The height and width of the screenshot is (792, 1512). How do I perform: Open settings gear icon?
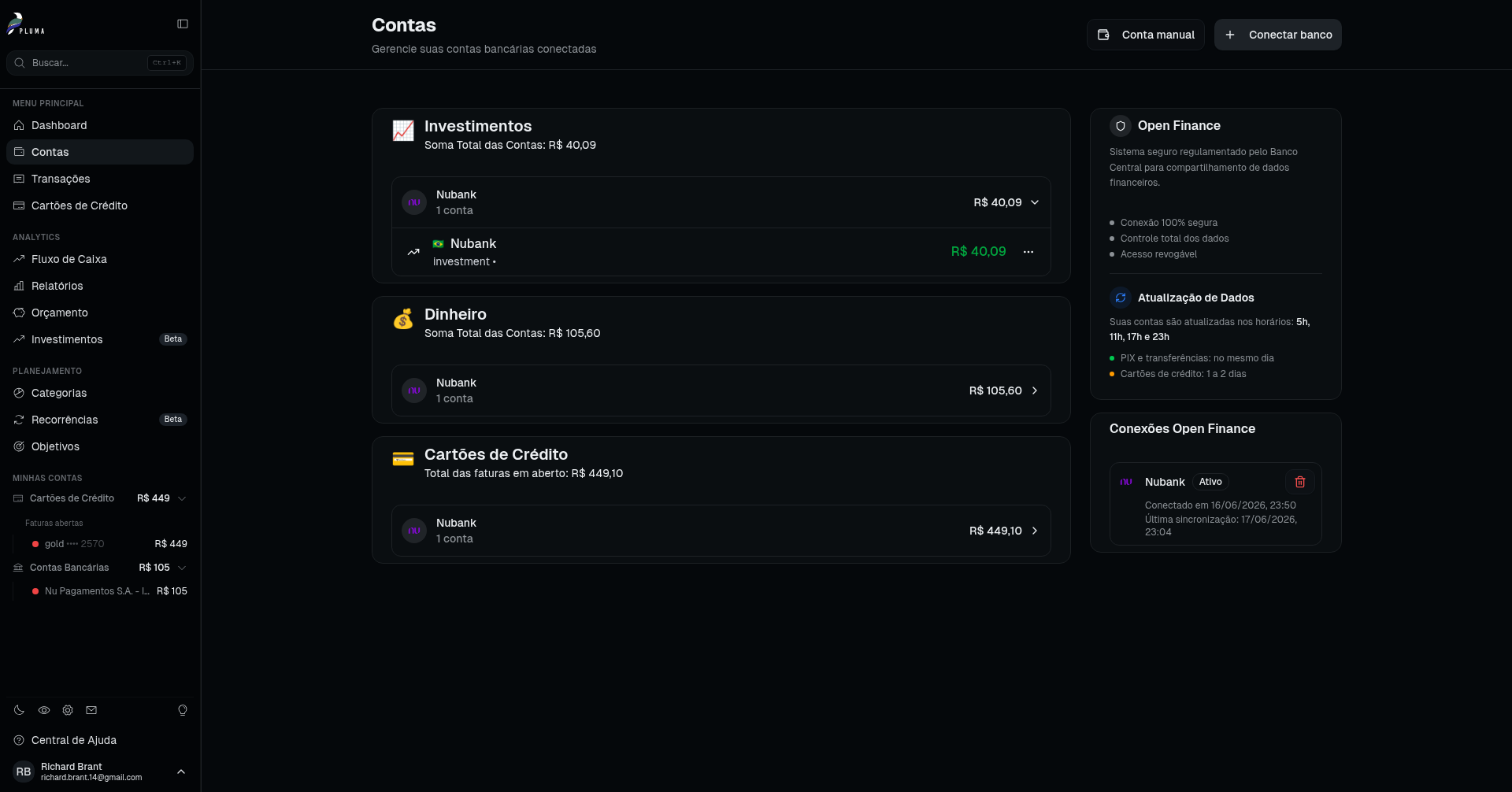pyautogui.click(x=68, y=710)
